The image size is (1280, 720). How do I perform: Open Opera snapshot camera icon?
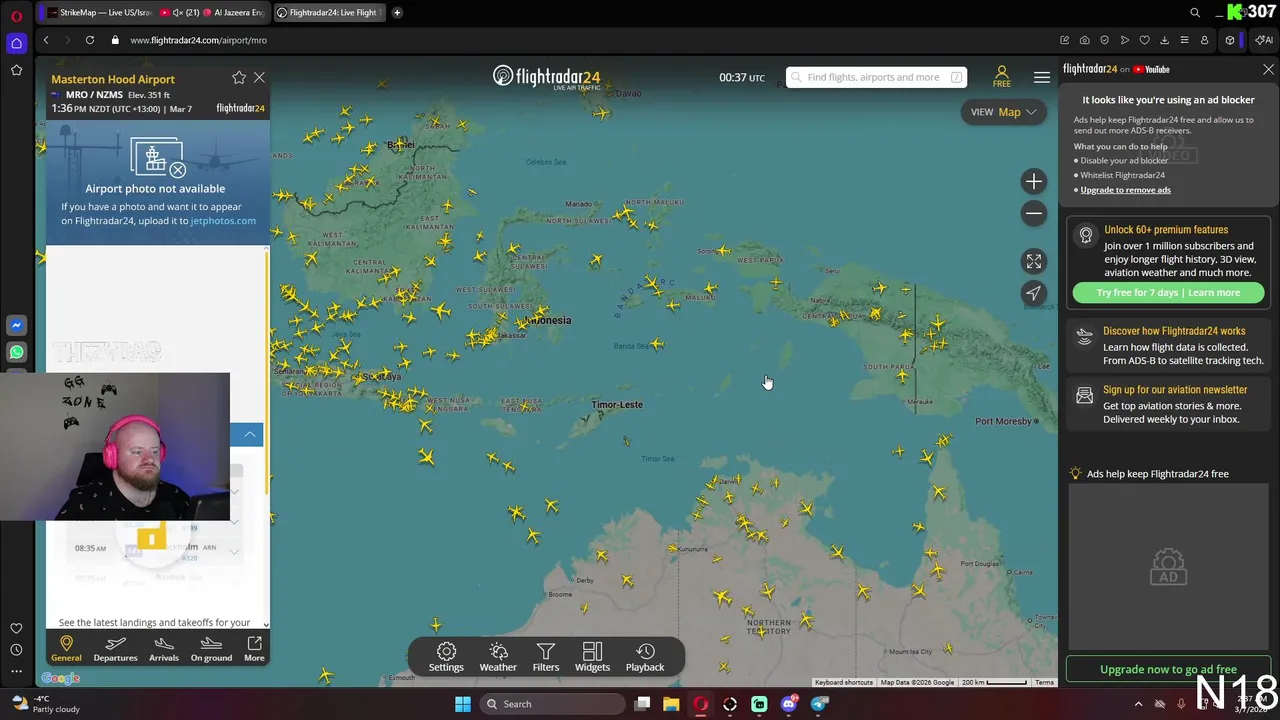[1085, 40]
